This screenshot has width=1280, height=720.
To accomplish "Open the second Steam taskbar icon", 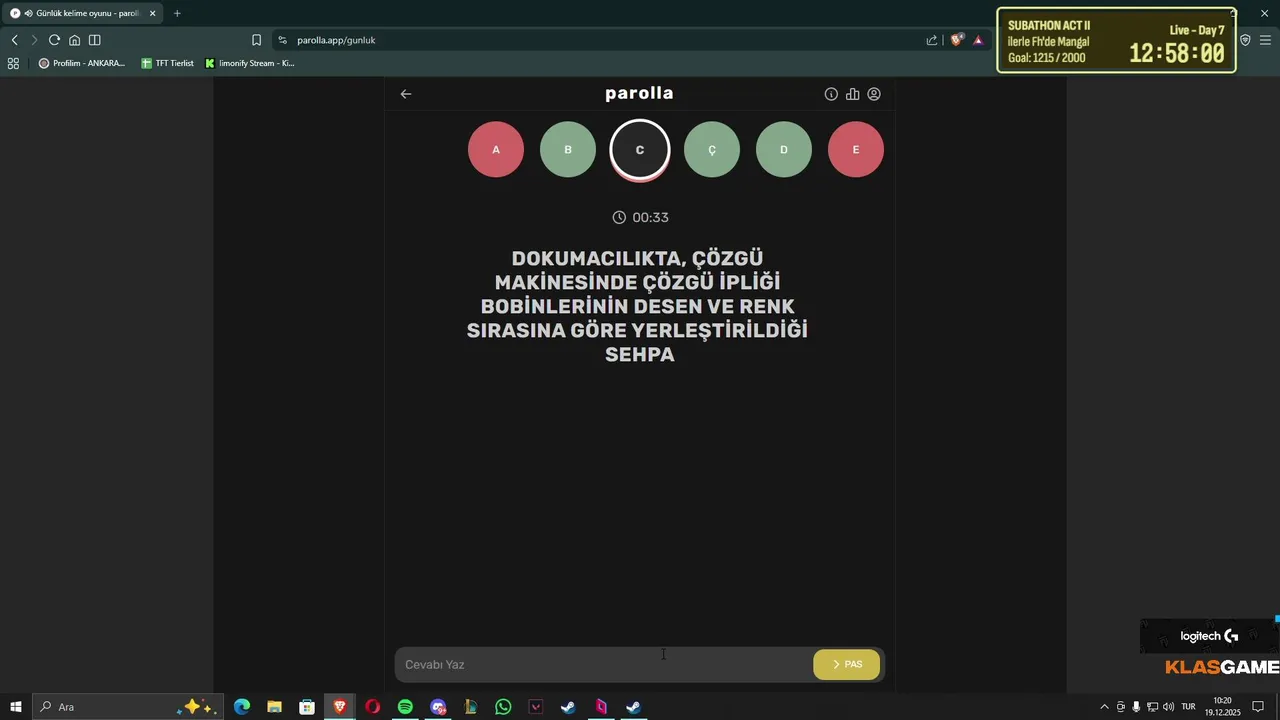I will point(633,707).
